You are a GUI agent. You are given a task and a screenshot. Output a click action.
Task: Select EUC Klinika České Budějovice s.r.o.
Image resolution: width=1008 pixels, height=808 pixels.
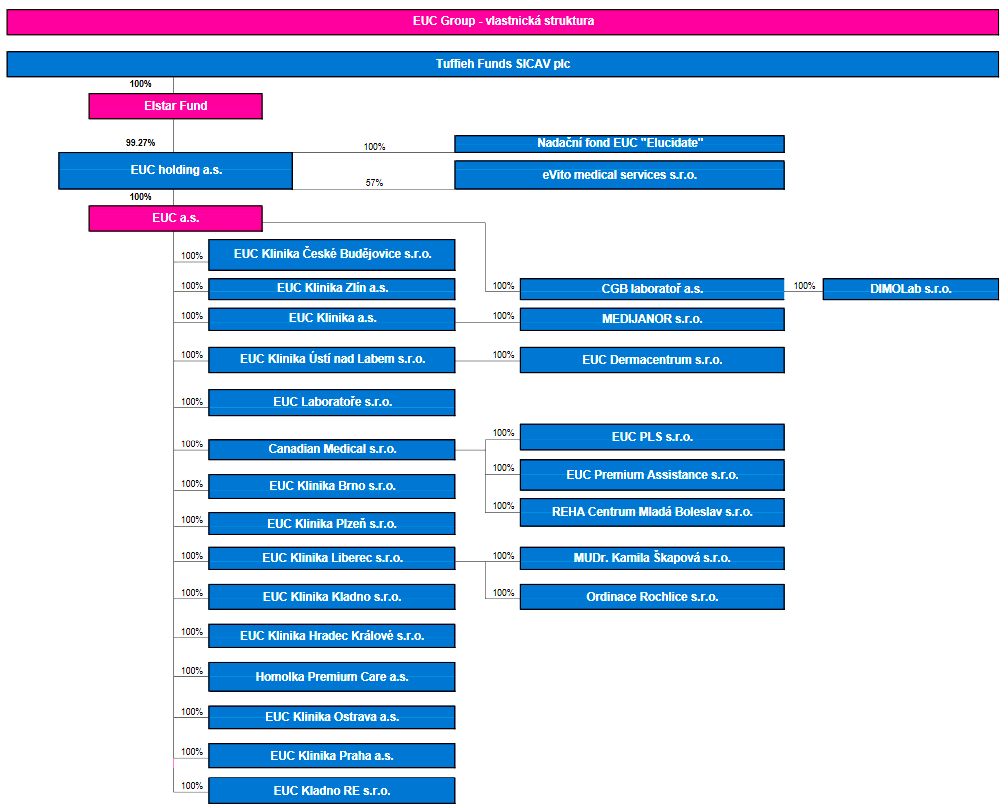click(332, 255)
